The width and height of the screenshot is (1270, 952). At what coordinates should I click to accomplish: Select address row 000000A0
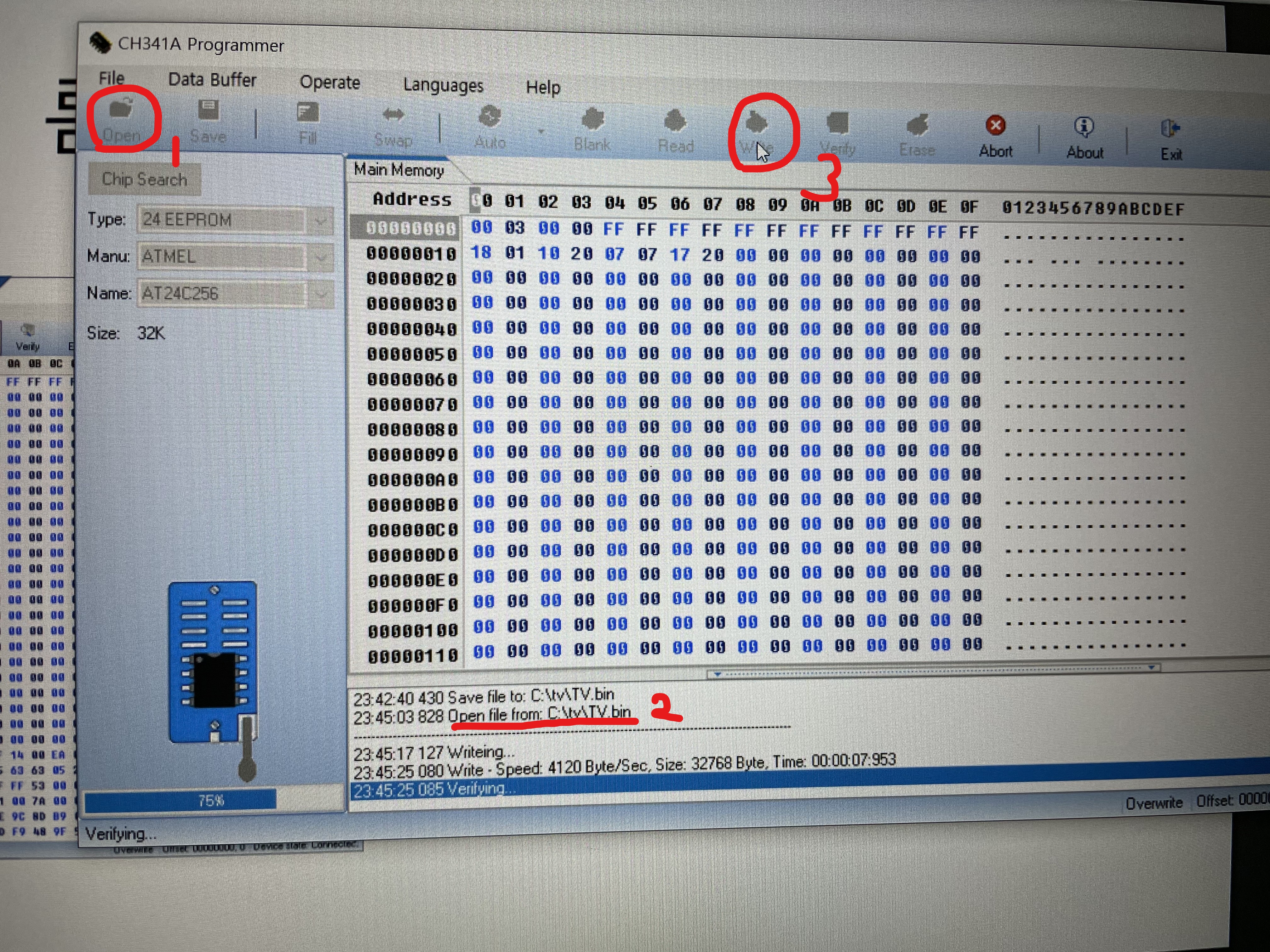412,479
